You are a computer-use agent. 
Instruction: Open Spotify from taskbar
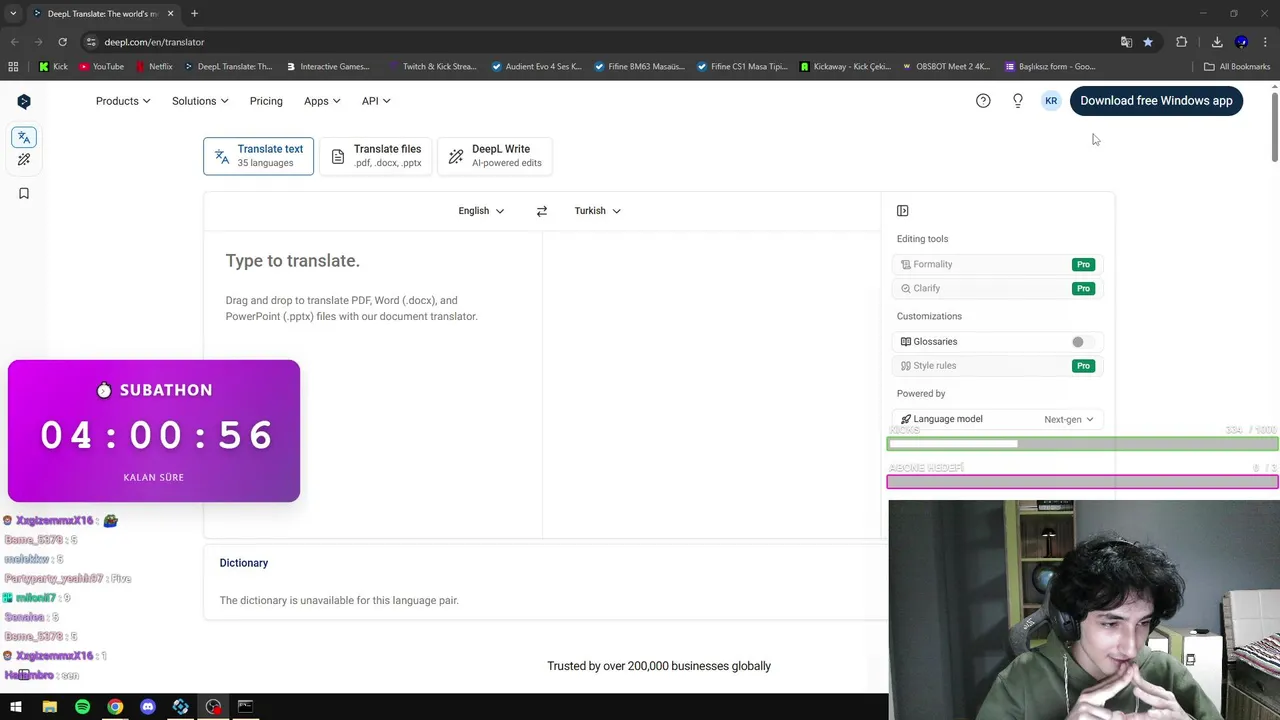tap(82, 707)
